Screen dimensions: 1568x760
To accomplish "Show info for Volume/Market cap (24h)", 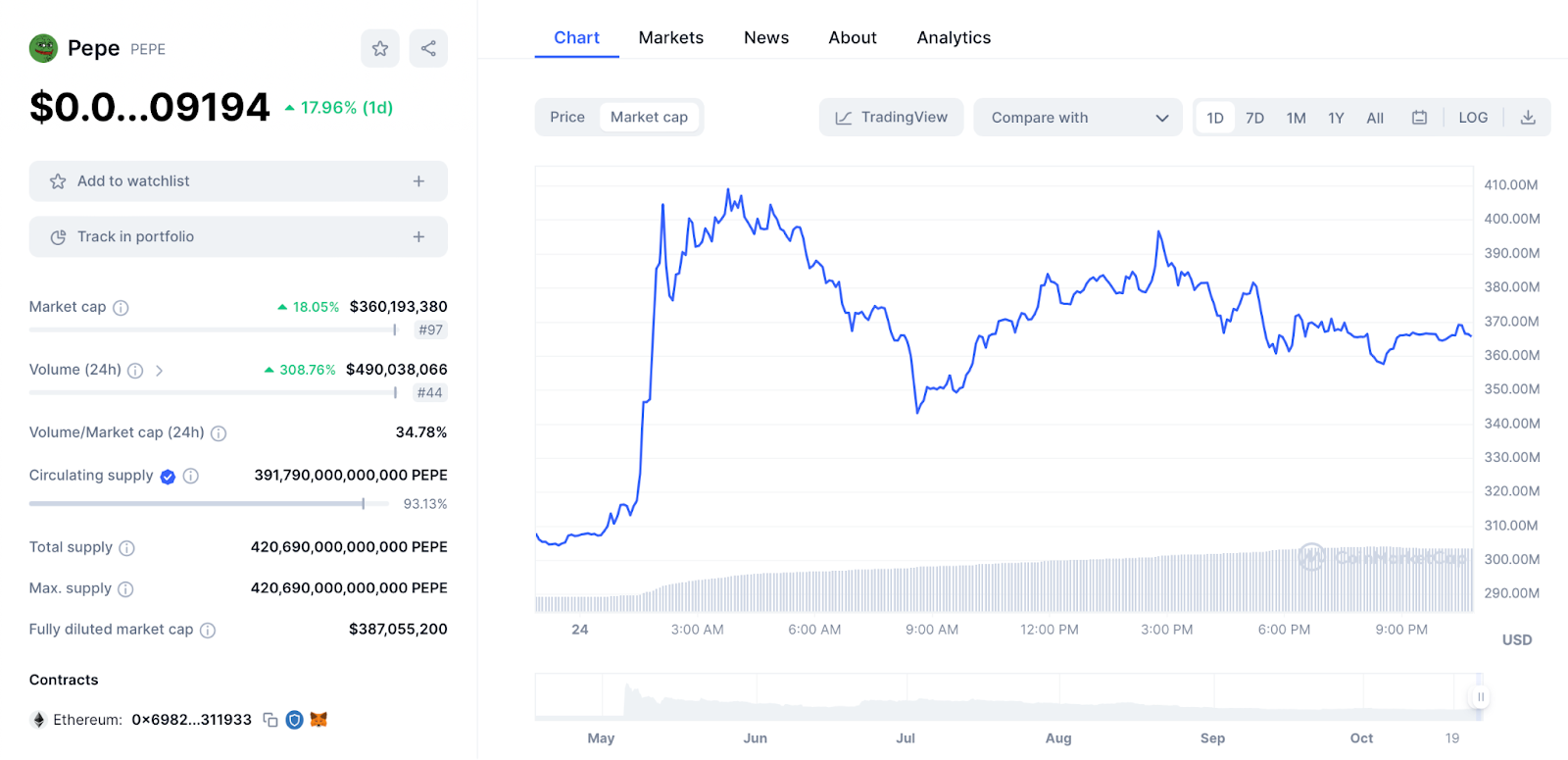I will (219, 433).
